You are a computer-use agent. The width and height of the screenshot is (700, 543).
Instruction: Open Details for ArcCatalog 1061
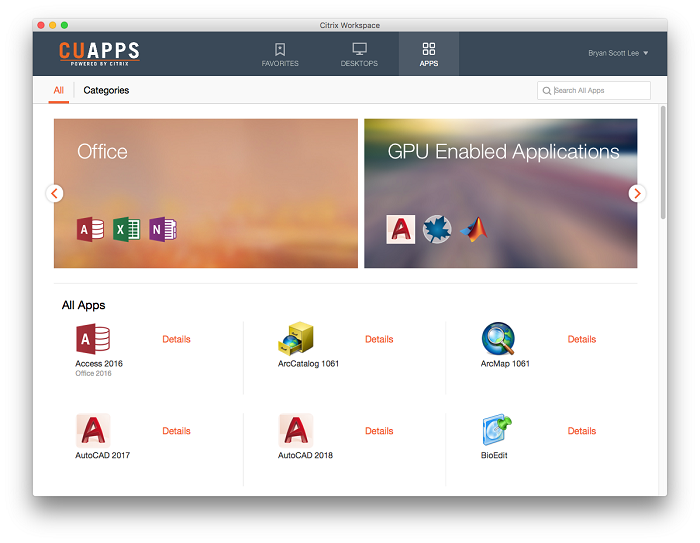379,339
